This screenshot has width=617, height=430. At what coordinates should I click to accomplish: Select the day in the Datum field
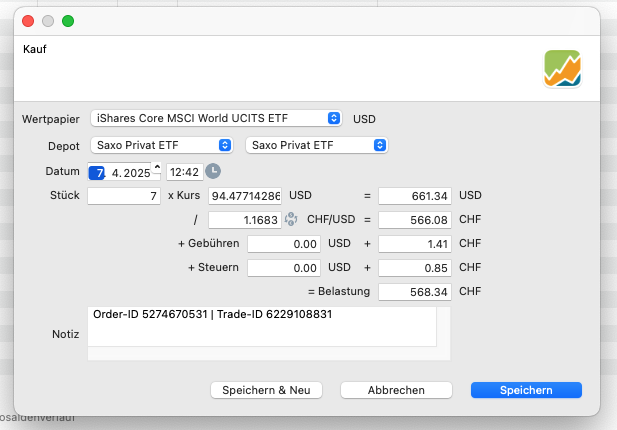point(98,172)
